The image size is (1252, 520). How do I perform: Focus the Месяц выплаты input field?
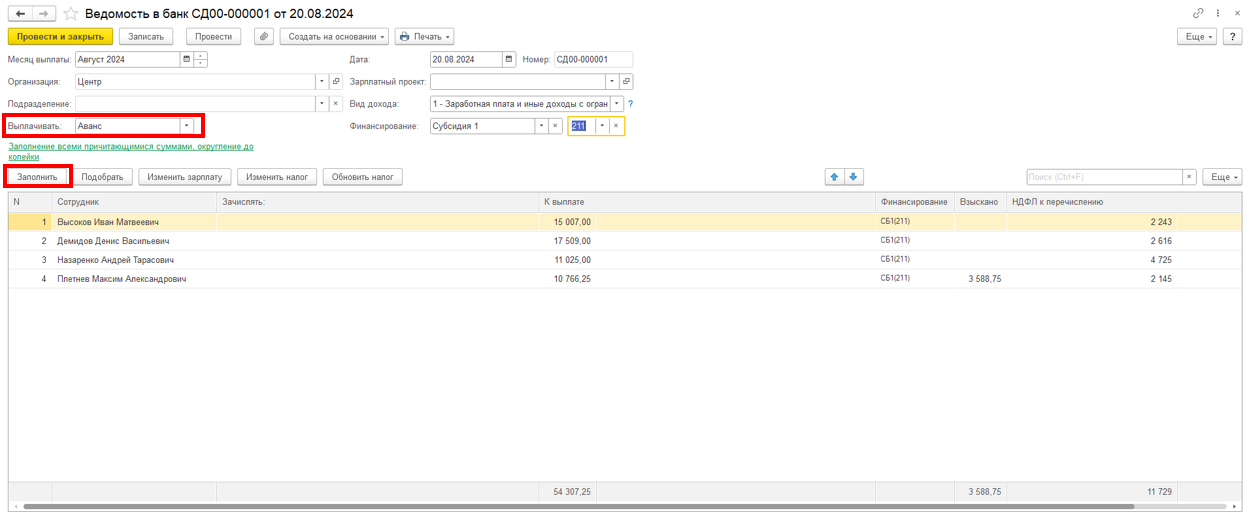click(x=127, y=59)
